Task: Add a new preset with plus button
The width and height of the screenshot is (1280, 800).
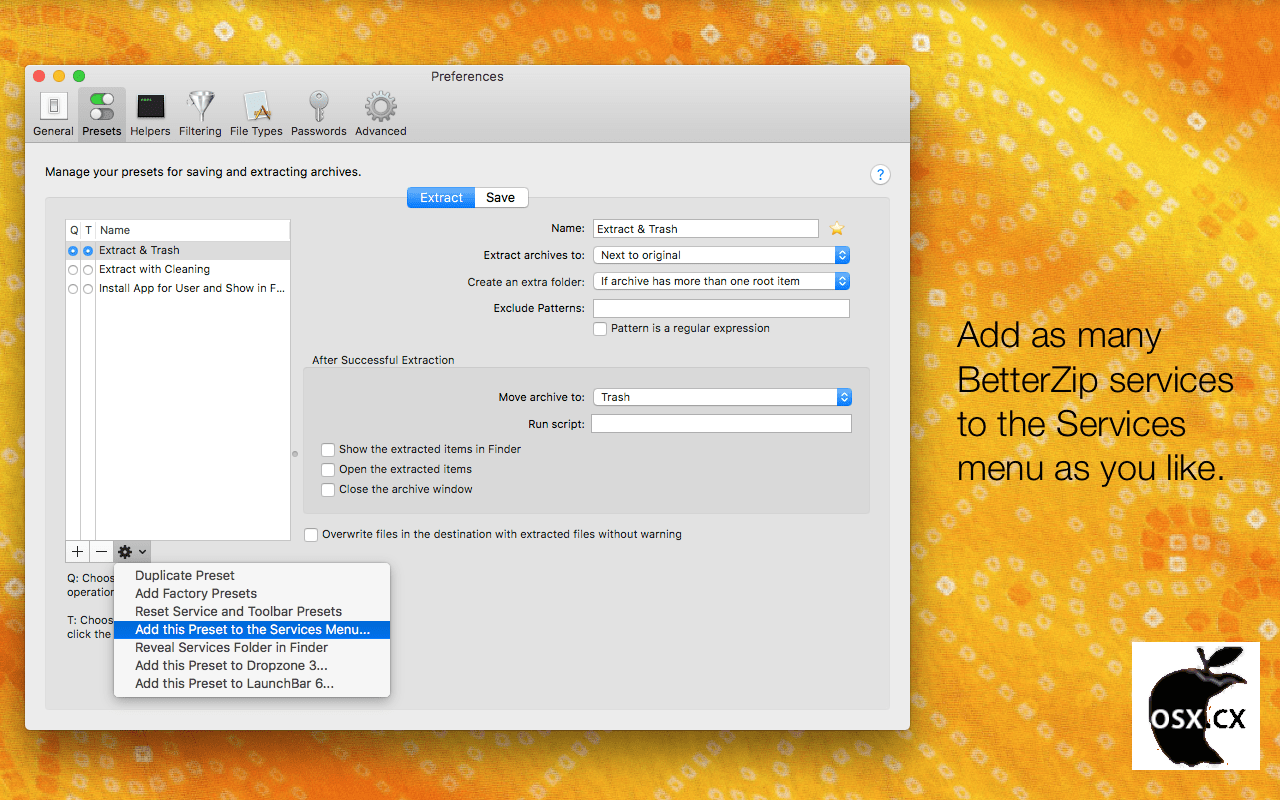Action: [78, 551]
